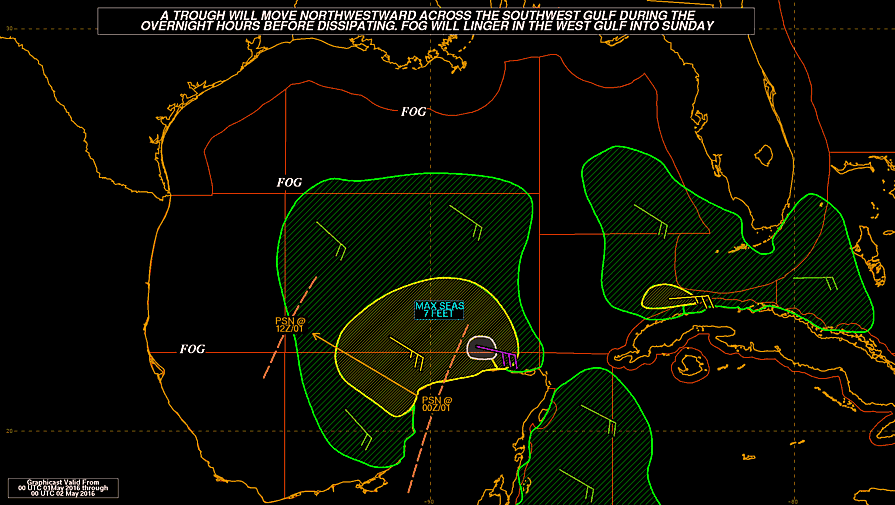
Task: Click the trough forecast headline banner
Action: [x=426, y=21]
